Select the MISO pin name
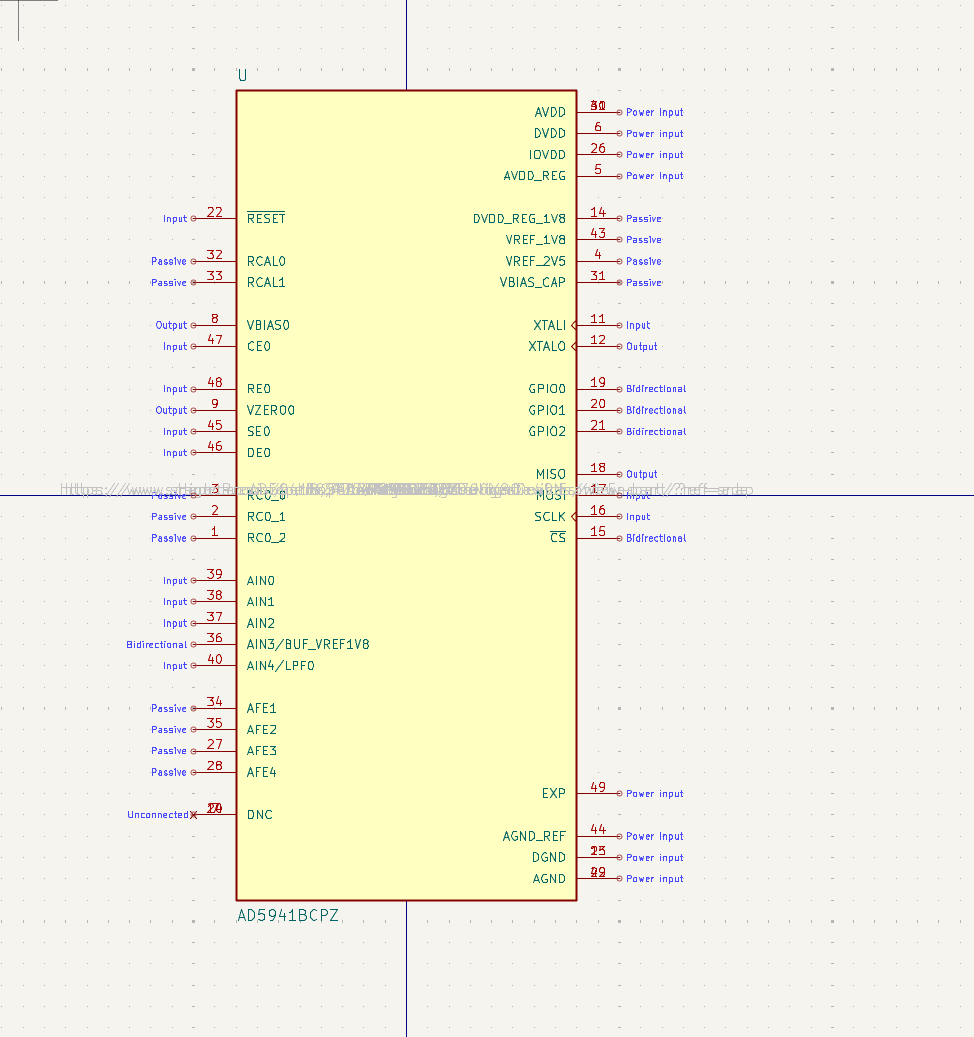 [551, 474]
